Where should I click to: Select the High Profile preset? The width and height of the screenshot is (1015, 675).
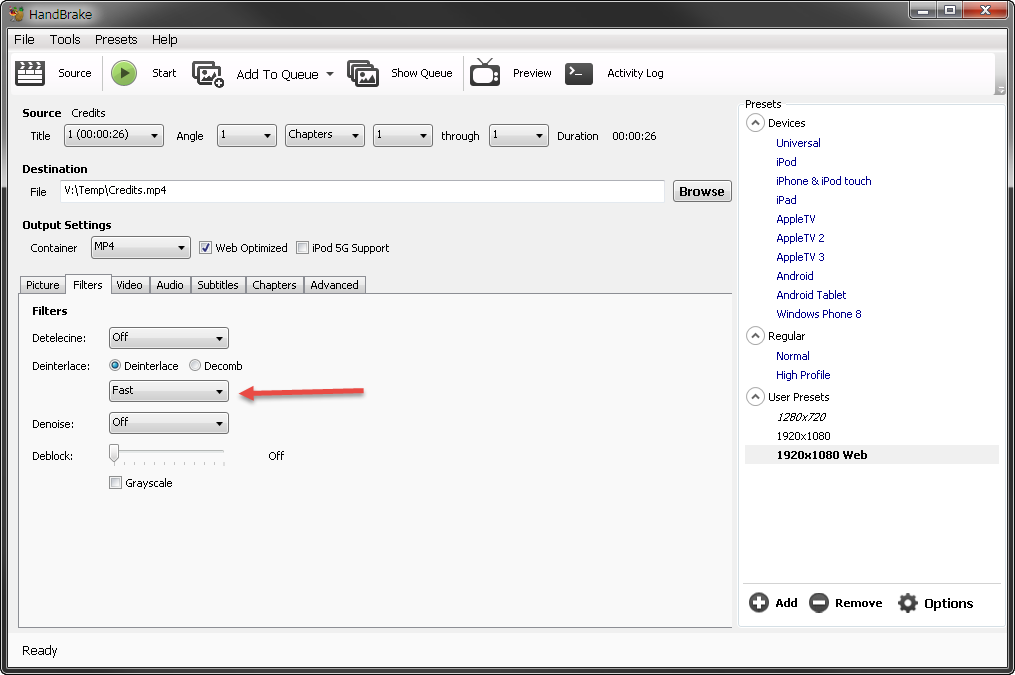tap(803, 375)
